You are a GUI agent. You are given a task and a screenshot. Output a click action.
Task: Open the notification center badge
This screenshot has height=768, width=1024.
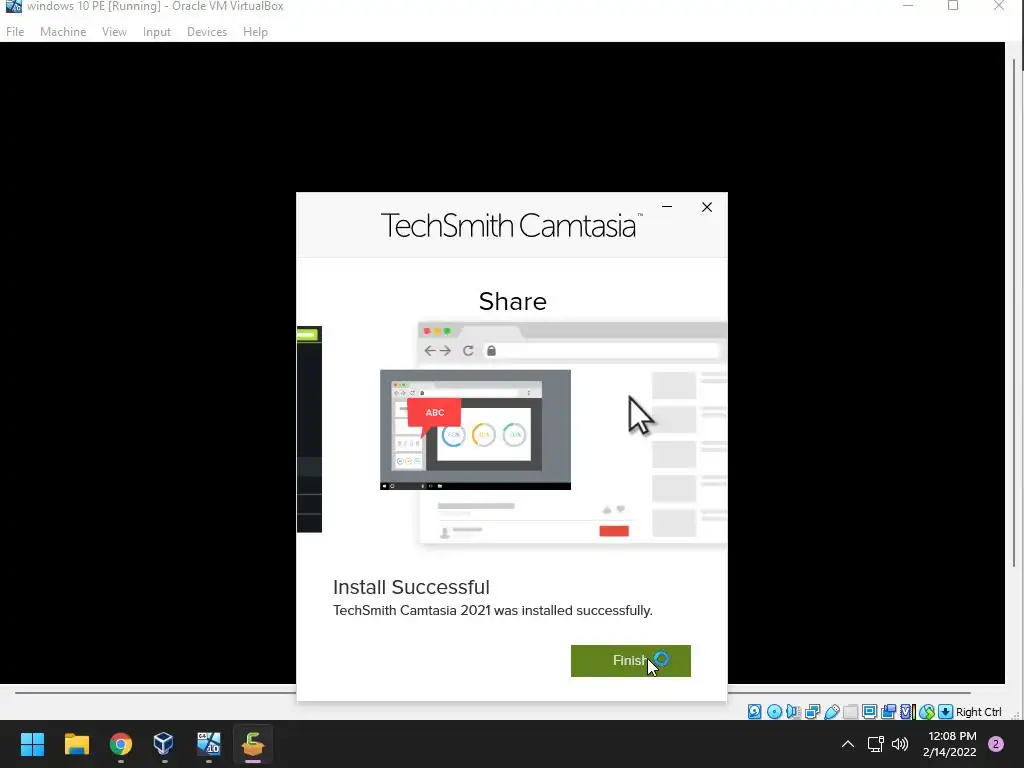point(996,744)
